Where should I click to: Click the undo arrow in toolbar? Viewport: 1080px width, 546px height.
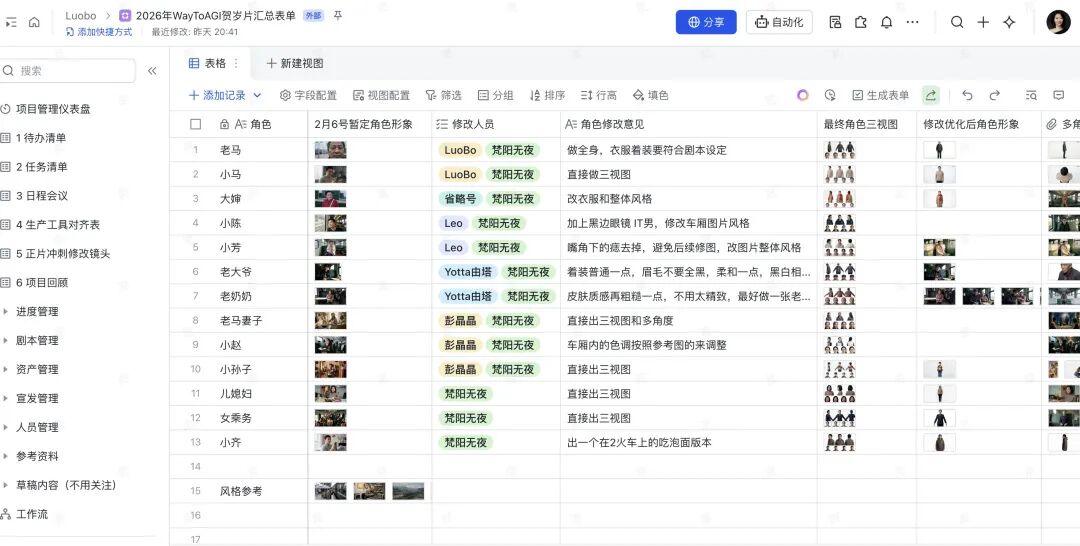[x=967, y=95]
